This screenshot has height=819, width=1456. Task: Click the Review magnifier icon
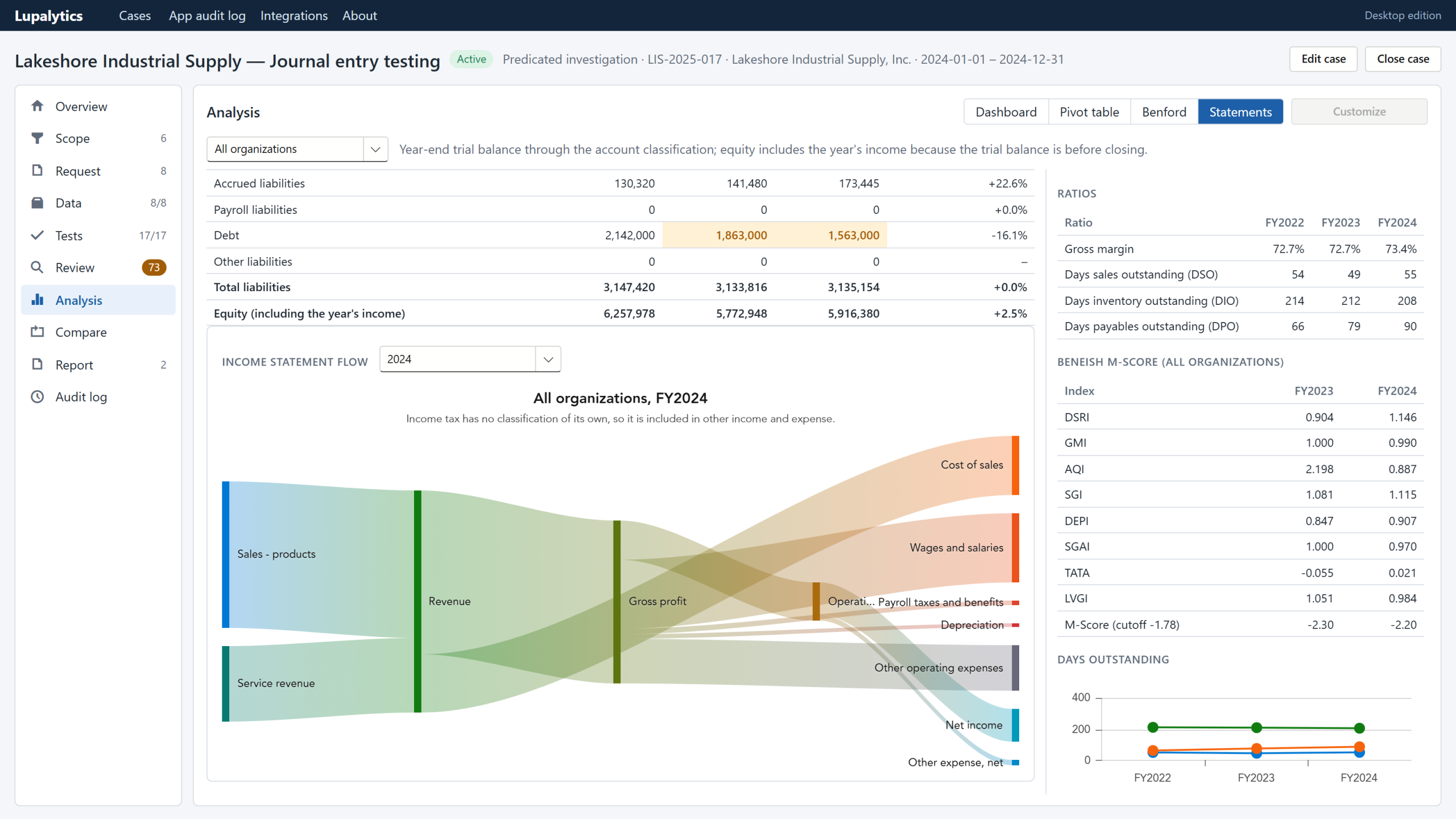pyautogui.click(x=38, y=267)
